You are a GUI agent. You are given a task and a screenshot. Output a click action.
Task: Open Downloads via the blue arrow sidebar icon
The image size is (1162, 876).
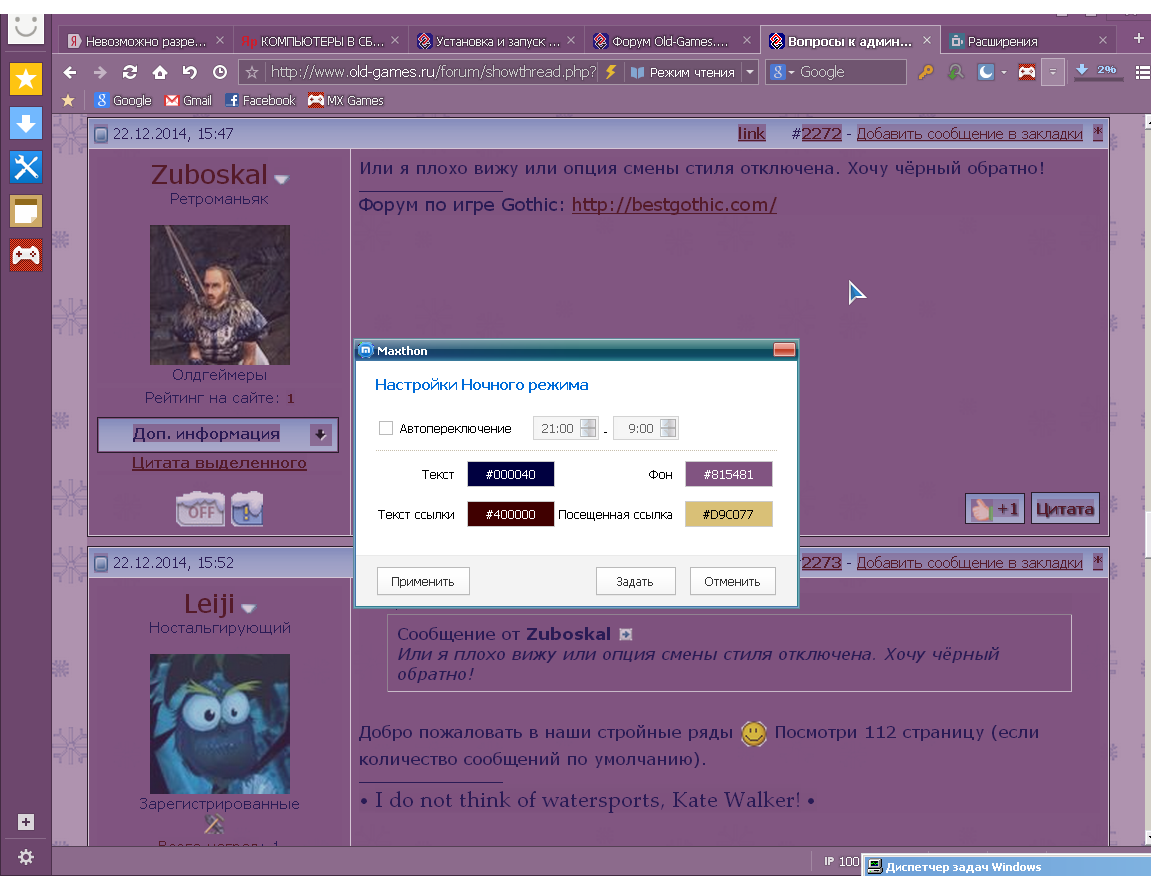pos(25,123)
